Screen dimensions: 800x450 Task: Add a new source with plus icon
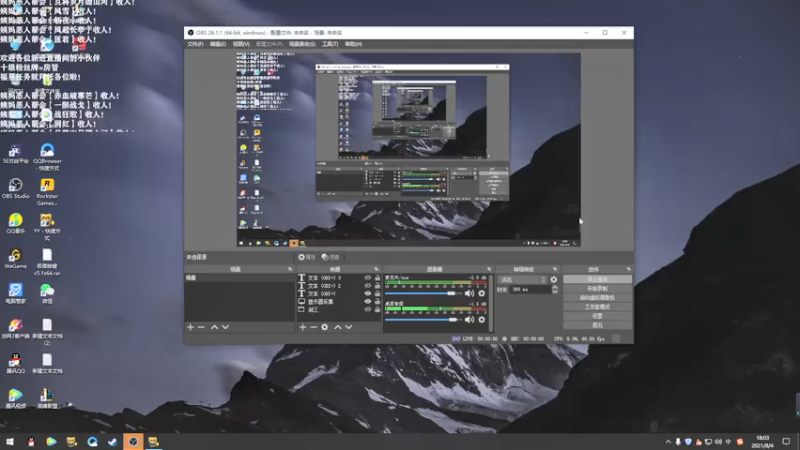pyautogui.click(x=303, y=327)
